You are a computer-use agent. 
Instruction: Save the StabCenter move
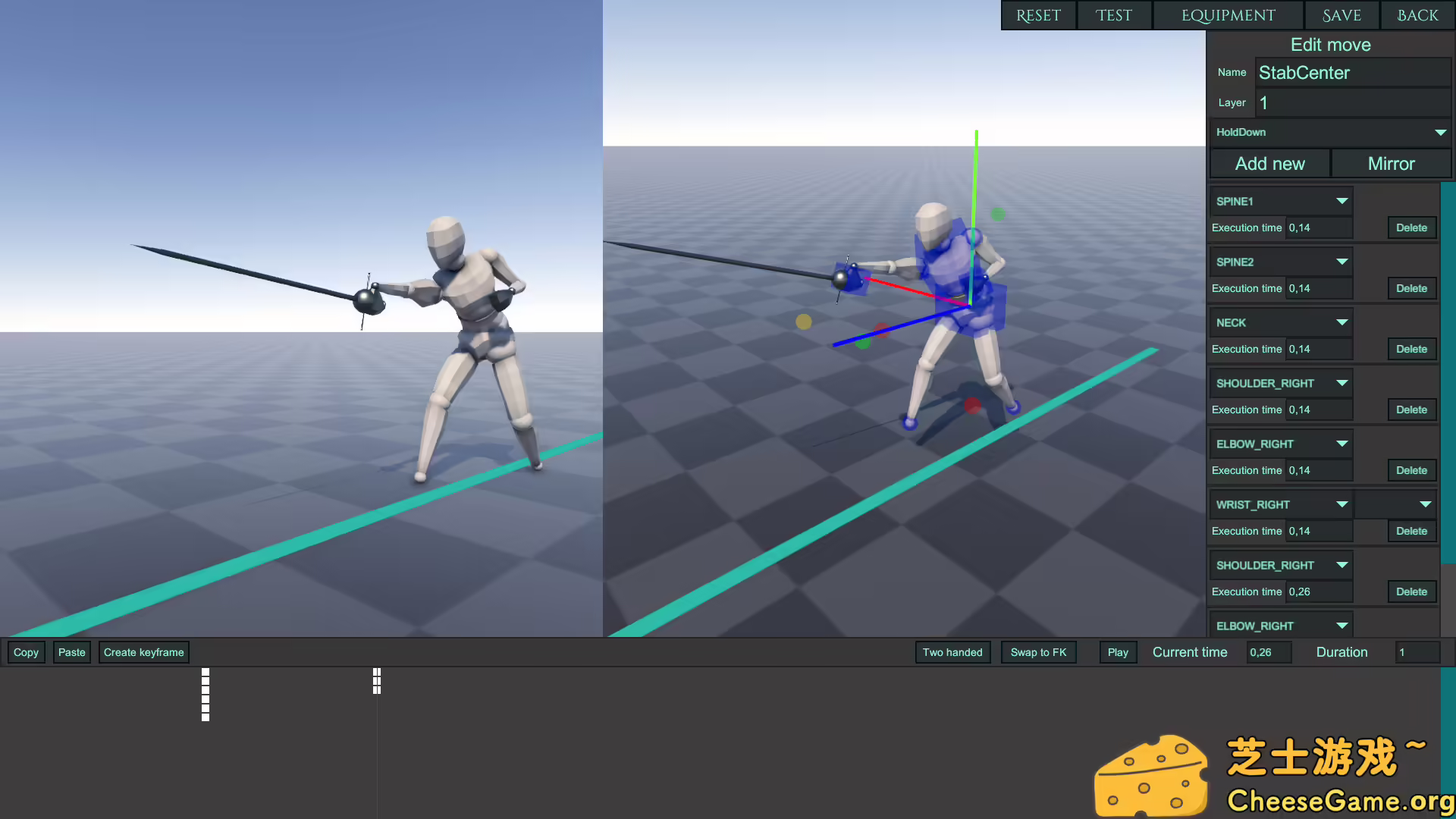pos(1341,15)
